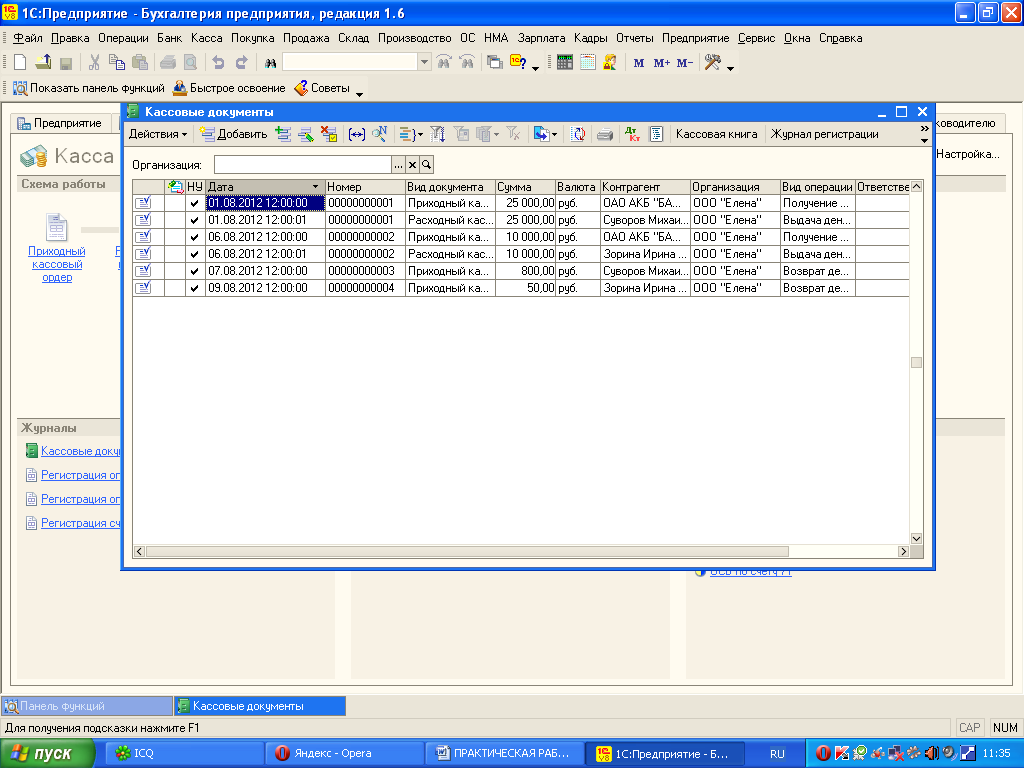Click the Добавить button
This screenshot has height=768, width=1024.
tap(234, 134)
